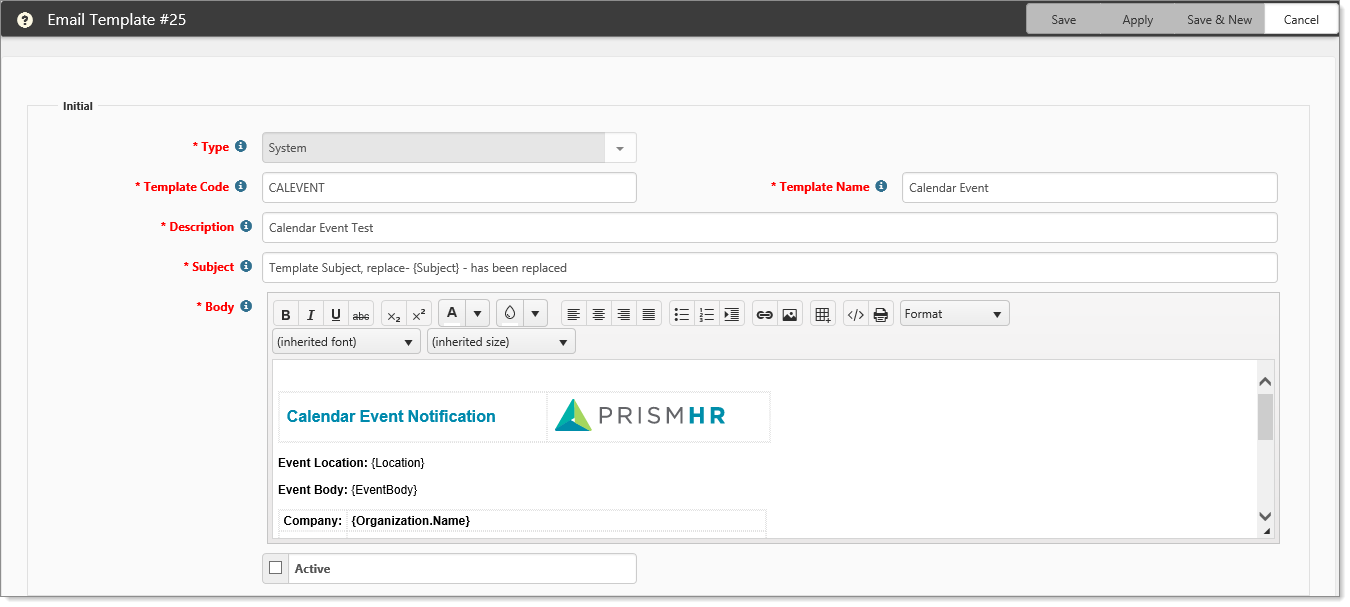This screenshot has height=607, width=1350.
Task: Click into the Subject text field
Action: point(770,267)
